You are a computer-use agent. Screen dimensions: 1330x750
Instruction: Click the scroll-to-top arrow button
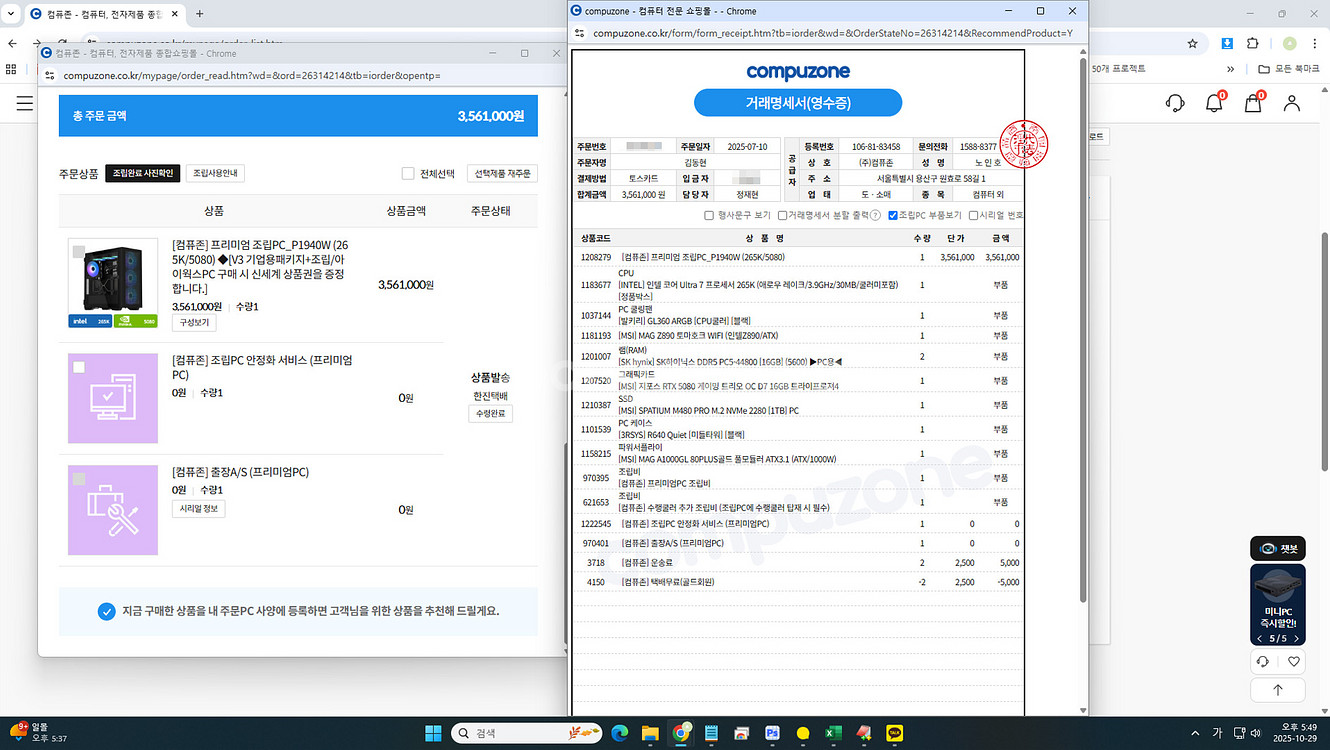pos(1277,690)
